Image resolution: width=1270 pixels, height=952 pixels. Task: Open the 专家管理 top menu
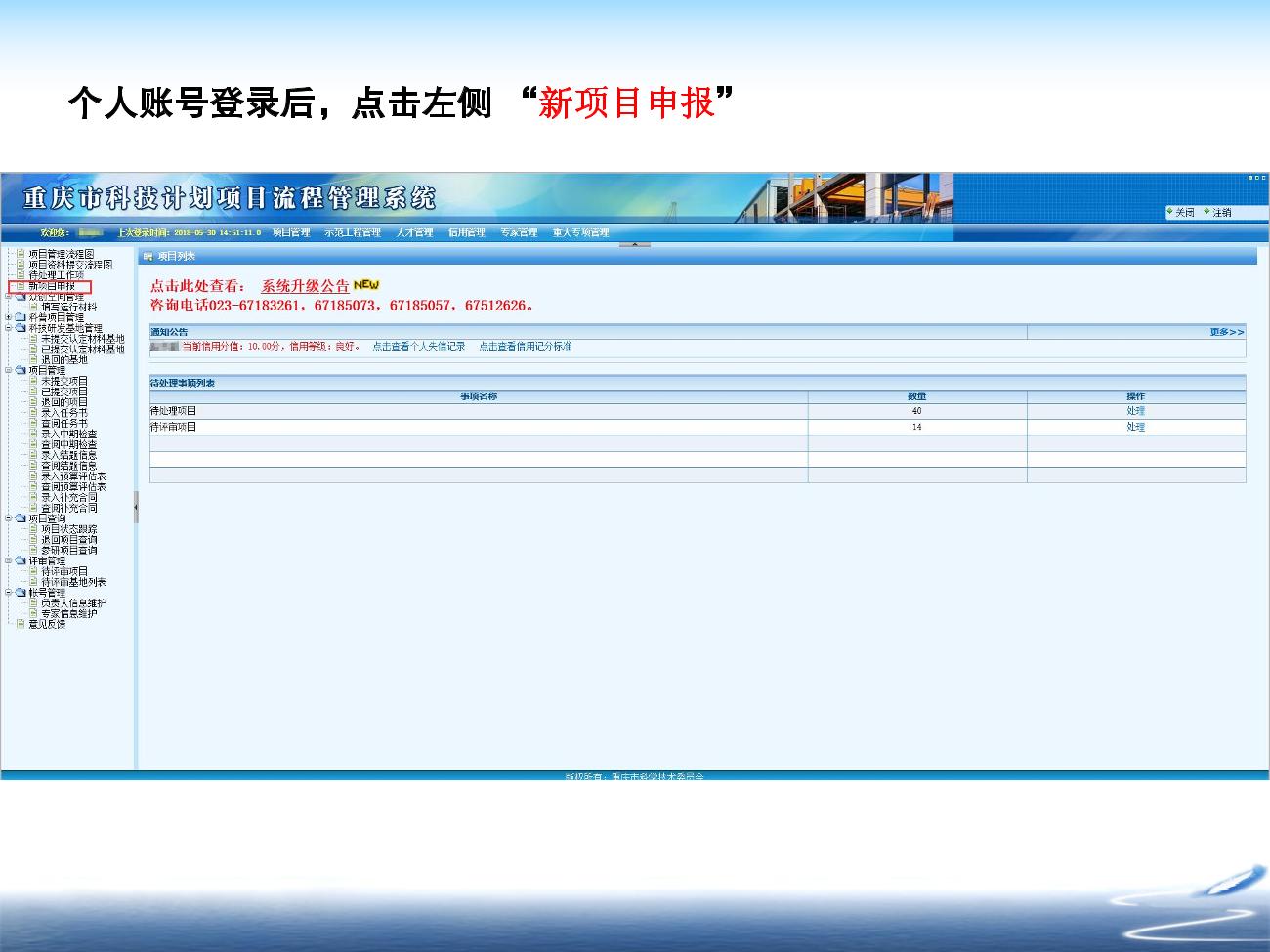tap(519, 232)
